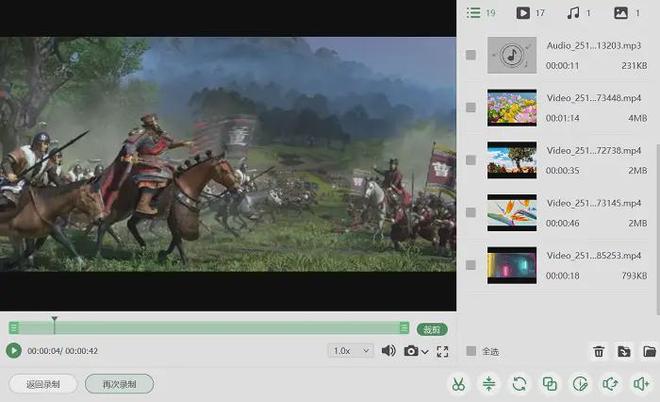Click the merge clips icon
The height and width of the screenshot is (402, 660).
tap(549, 383)
